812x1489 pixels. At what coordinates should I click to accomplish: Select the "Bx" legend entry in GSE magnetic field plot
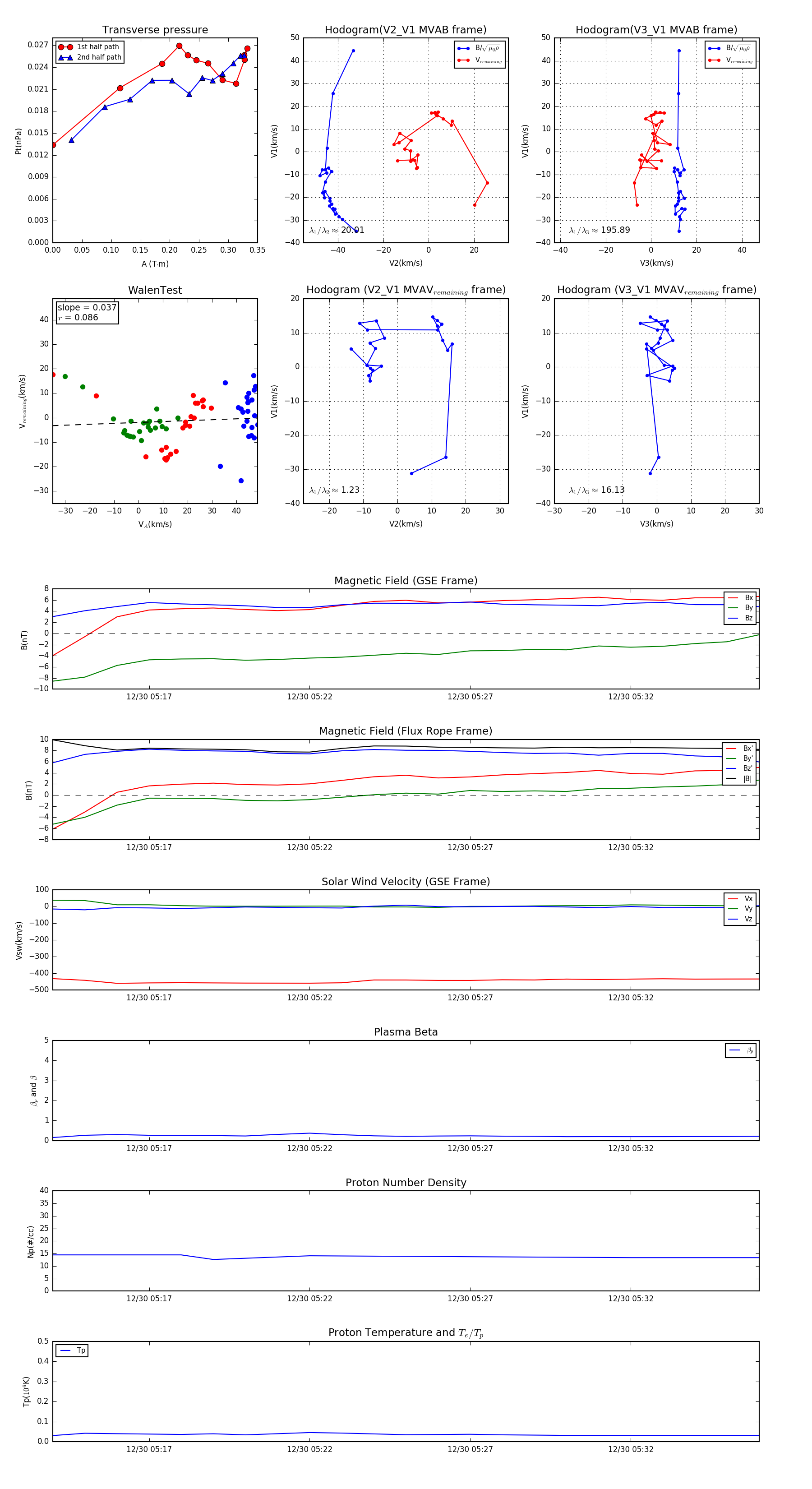coord(740,598)
